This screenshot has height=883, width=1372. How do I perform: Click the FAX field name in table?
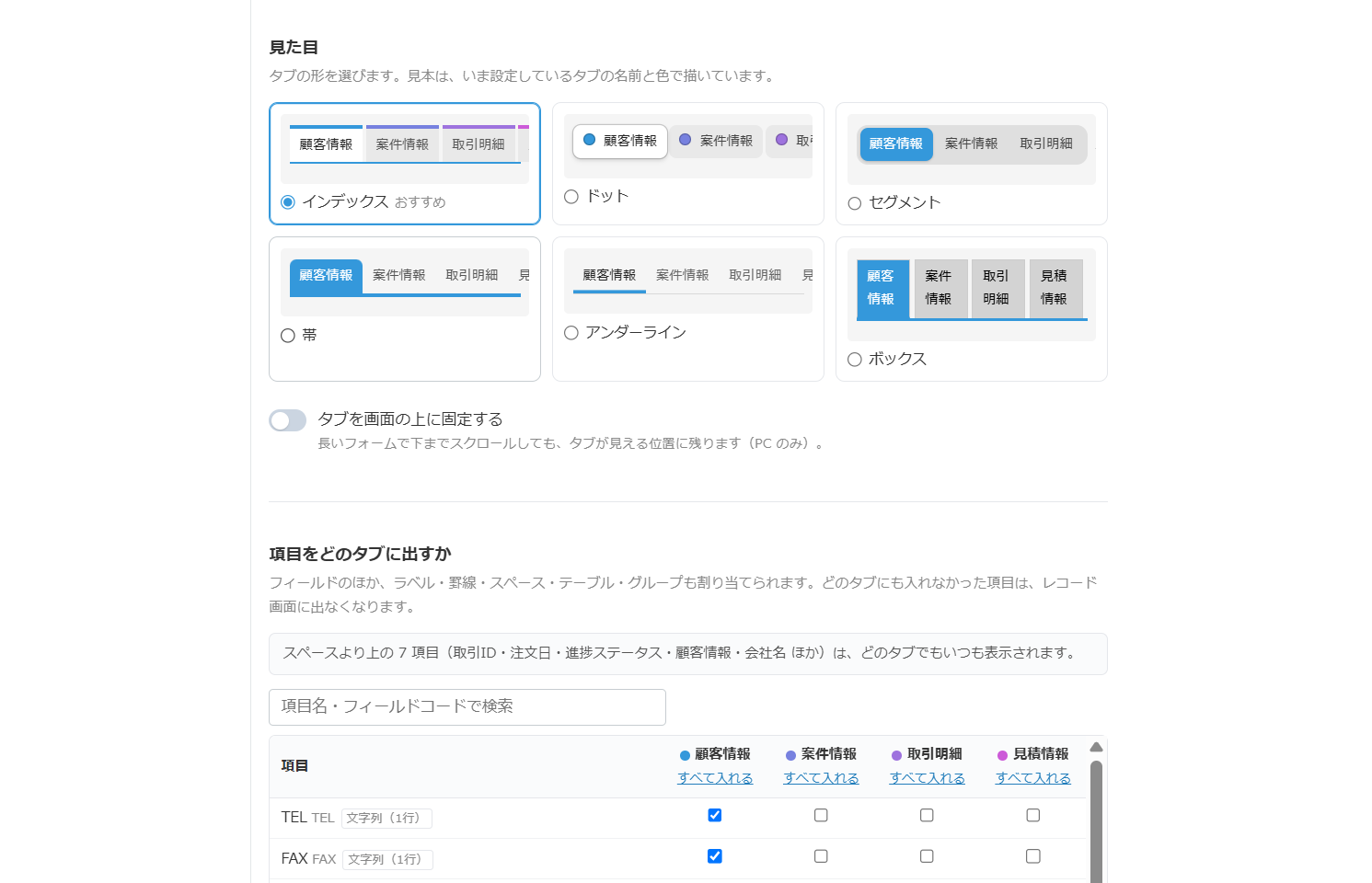[294, 859]
